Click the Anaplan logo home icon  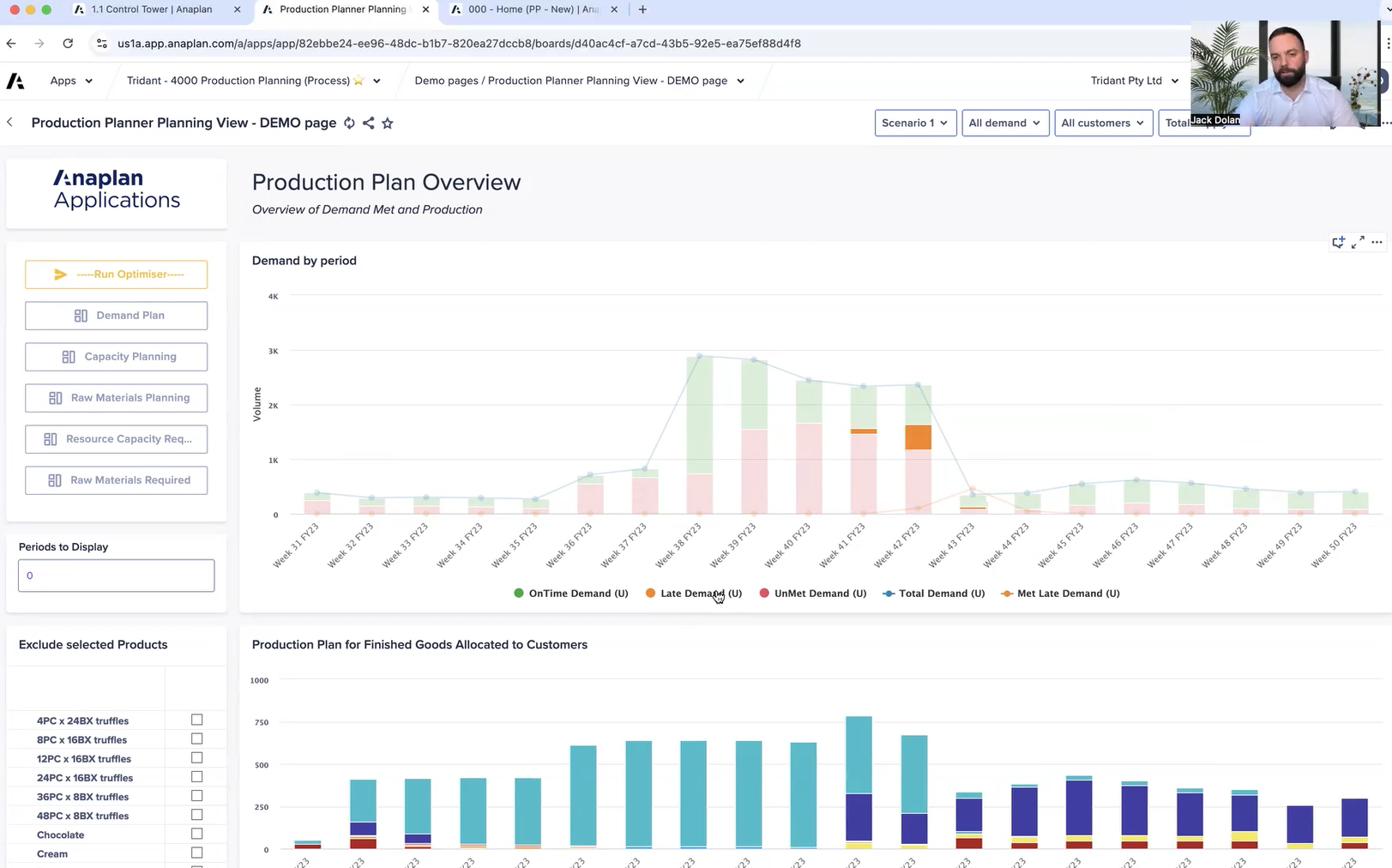point(15,81)
